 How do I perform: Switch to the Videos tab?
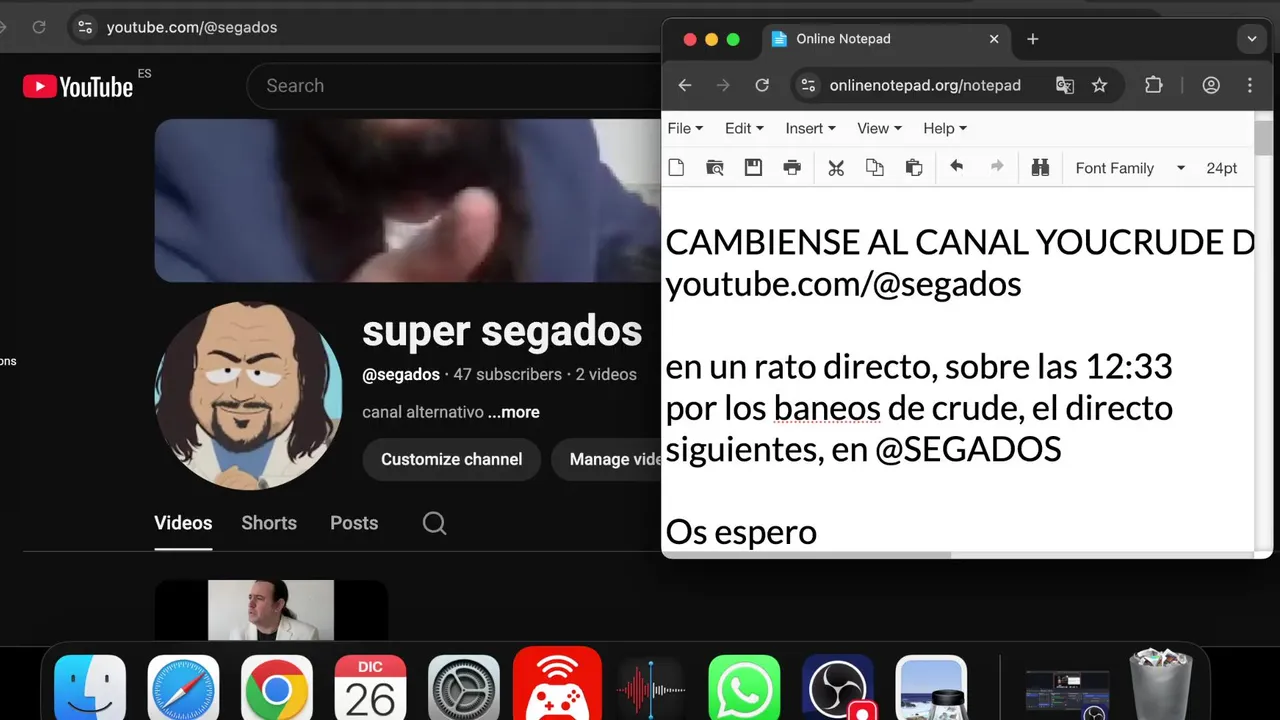(183, 523)
